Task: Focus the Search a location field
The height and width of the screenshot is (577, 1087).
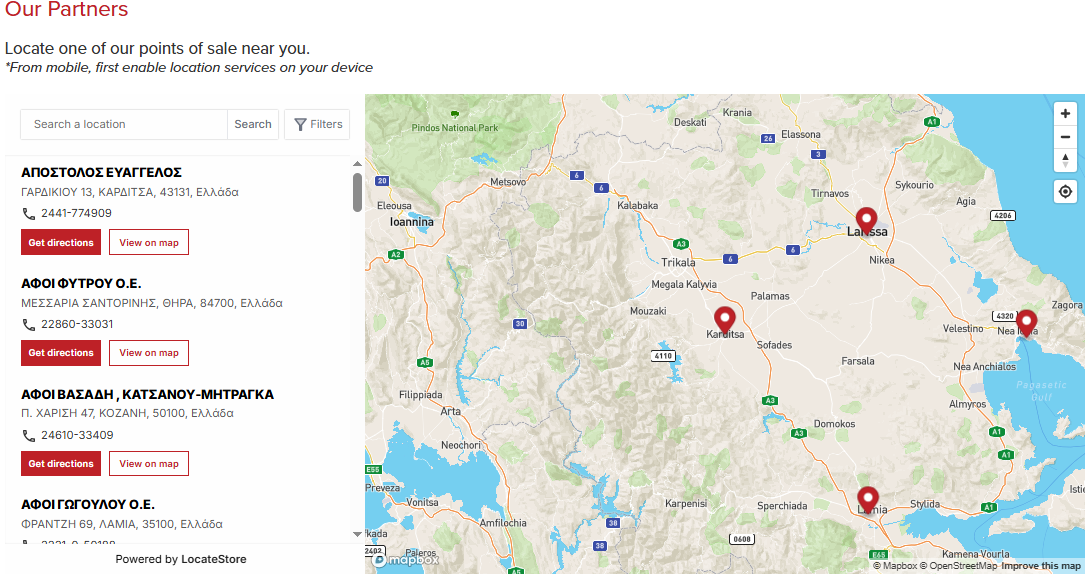Action: pos(125,124)
